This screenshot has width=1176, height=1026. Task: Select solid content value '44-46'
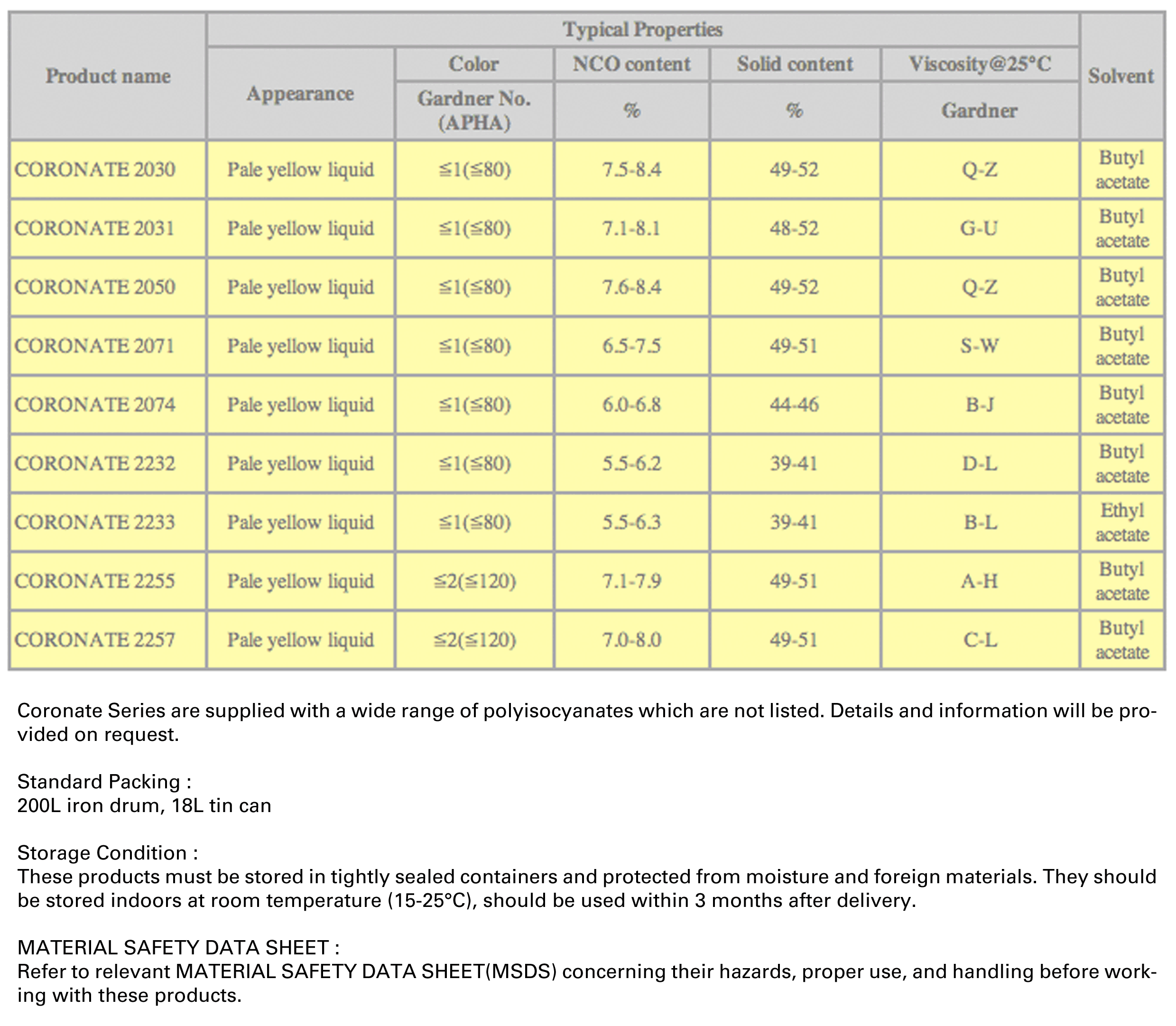795,405
